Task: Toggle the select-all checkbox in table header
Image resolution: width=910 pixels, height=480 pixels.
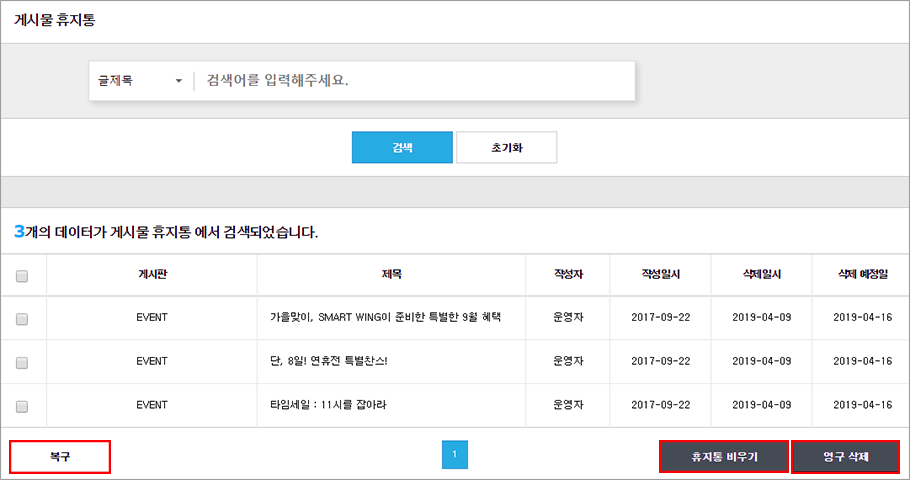Action: [22, 276]
